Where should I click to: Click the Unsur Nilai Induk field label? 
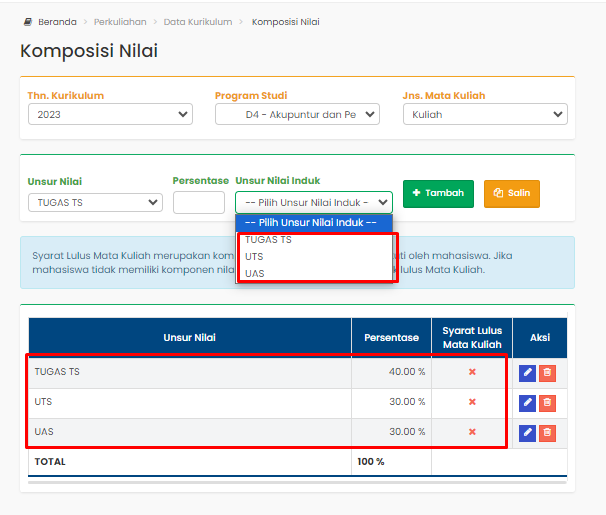point(278,180)
